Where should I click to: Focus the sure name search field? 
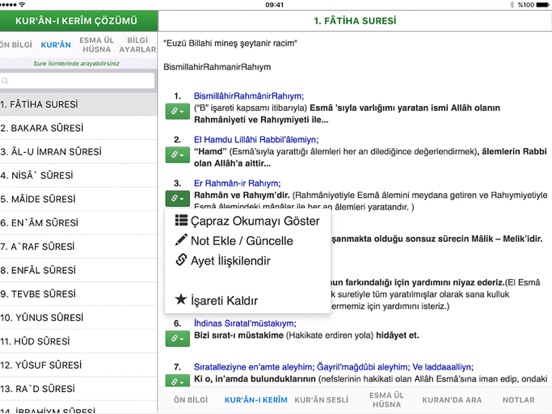coord(77,81)
